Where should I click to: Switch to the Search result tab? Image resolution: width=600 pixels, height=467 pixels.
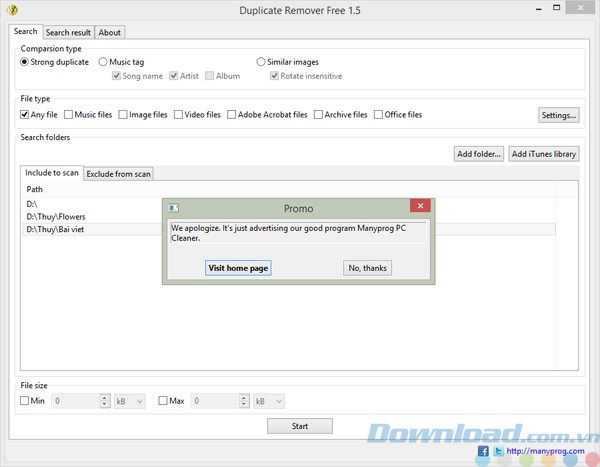click(68, 32)
